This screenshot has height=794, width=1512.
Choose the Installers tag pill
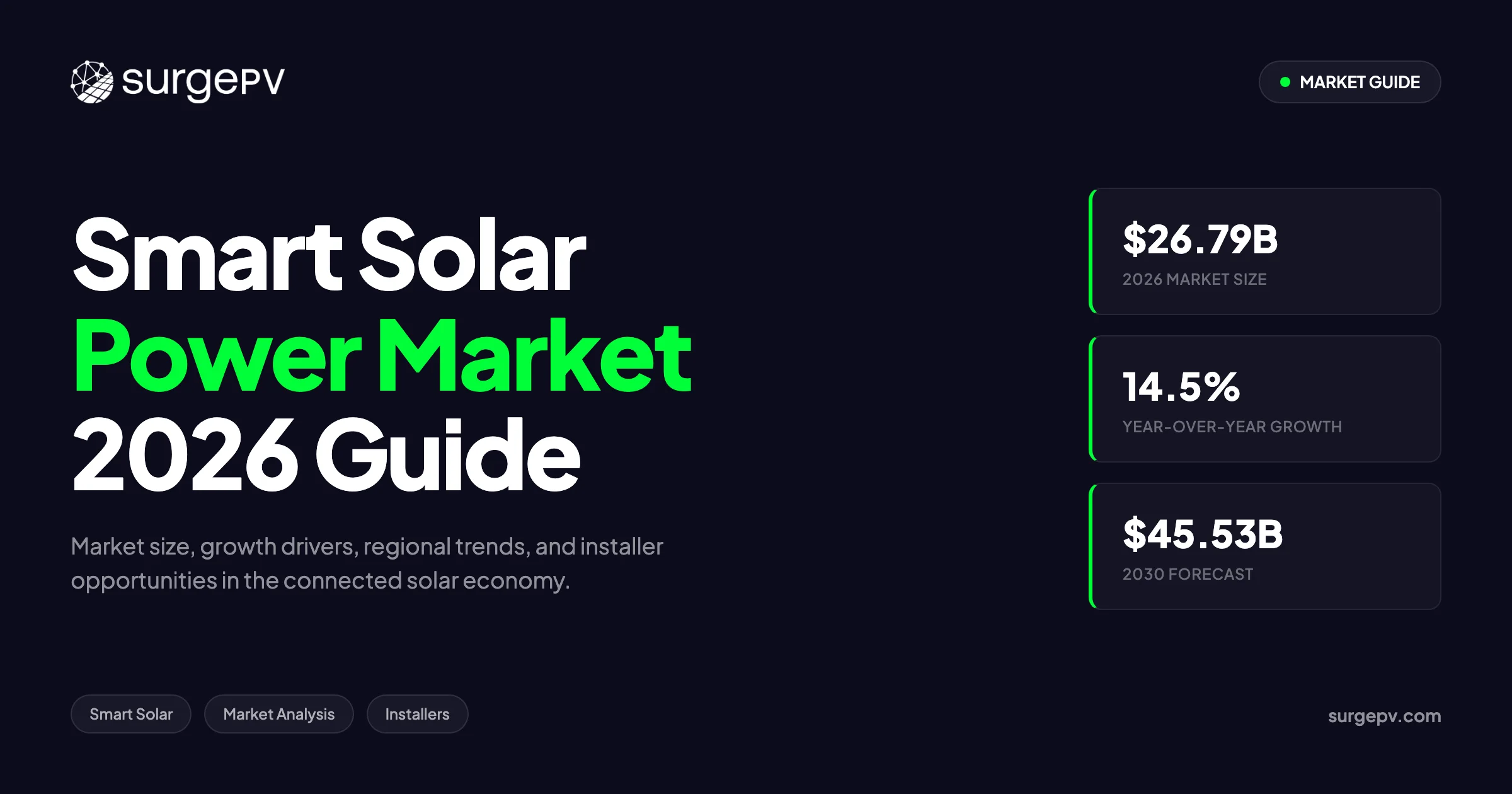(x=417, y=714)
